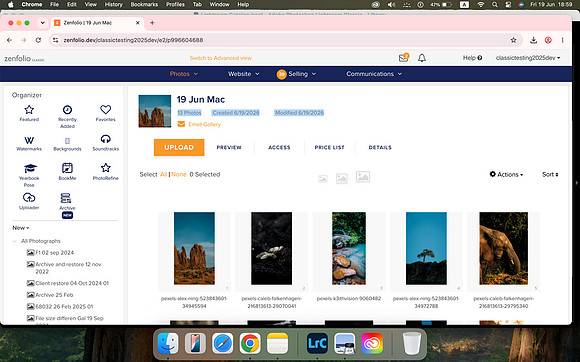The image size is (580, 362).
Task: Switch to the Price List tab
Action: (x=330, y=147)
